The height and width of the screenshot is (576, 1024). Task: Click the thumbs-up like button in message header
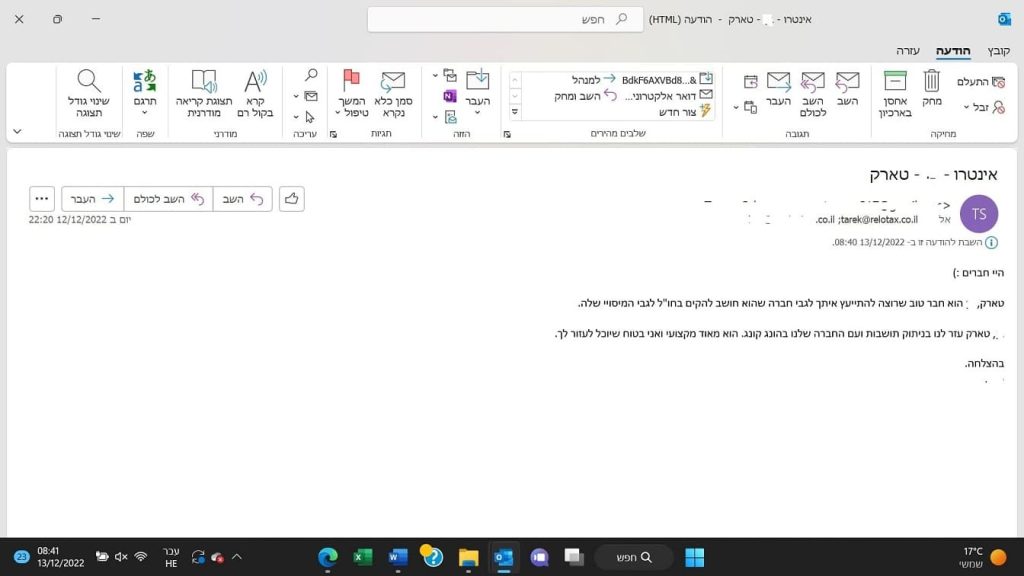coord(291,199)
